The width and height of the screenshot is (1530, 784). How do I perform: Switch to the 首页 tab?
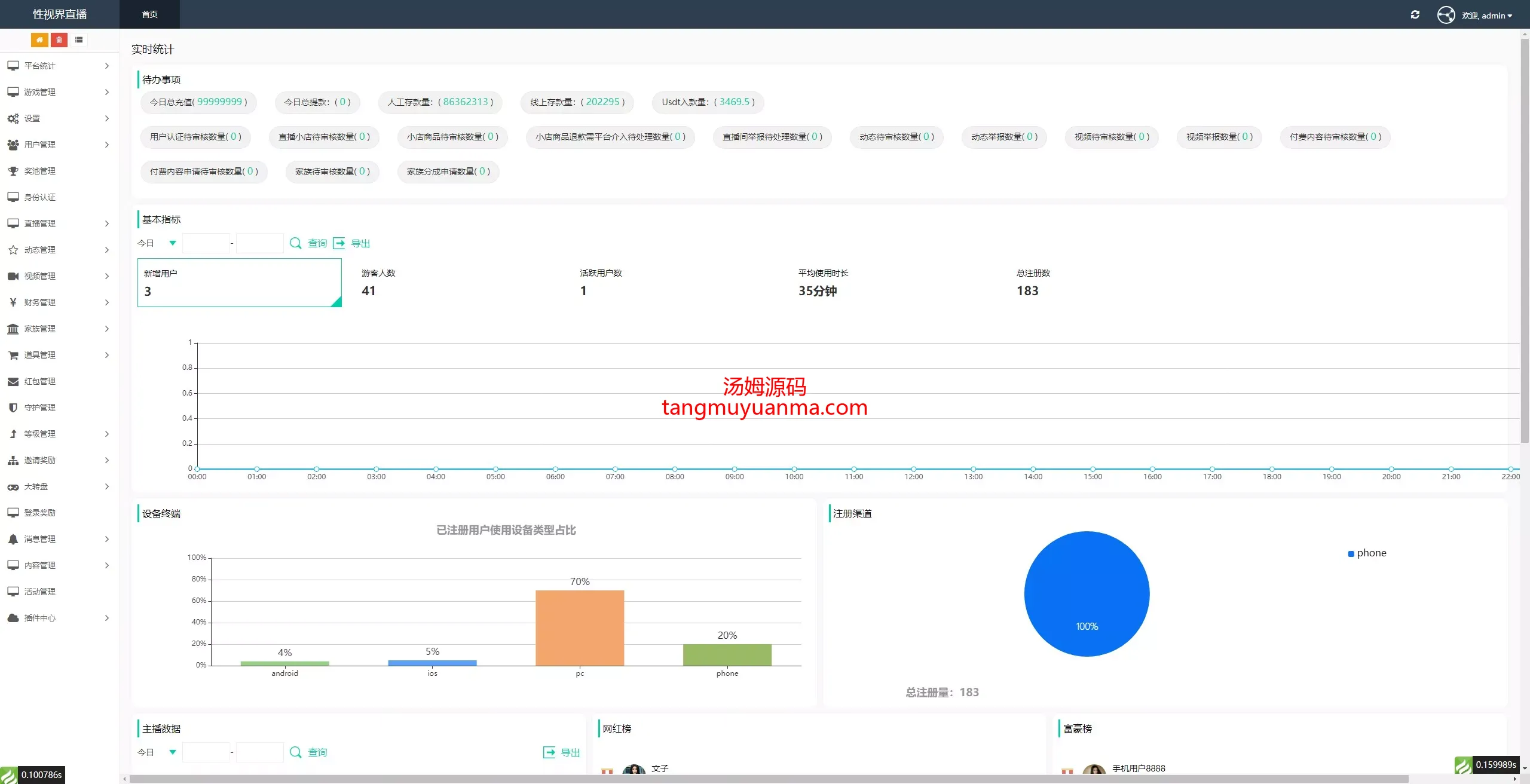[149, 14]
